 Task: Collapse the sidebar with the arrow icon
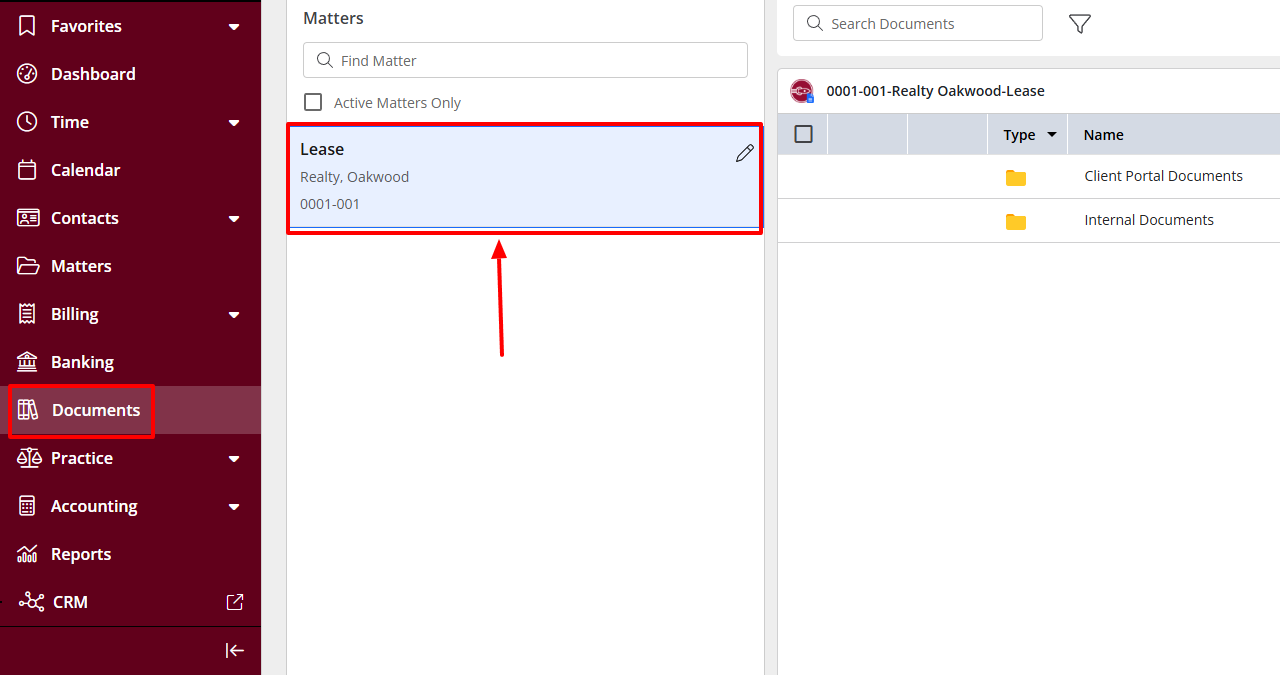tap(234, 650)
